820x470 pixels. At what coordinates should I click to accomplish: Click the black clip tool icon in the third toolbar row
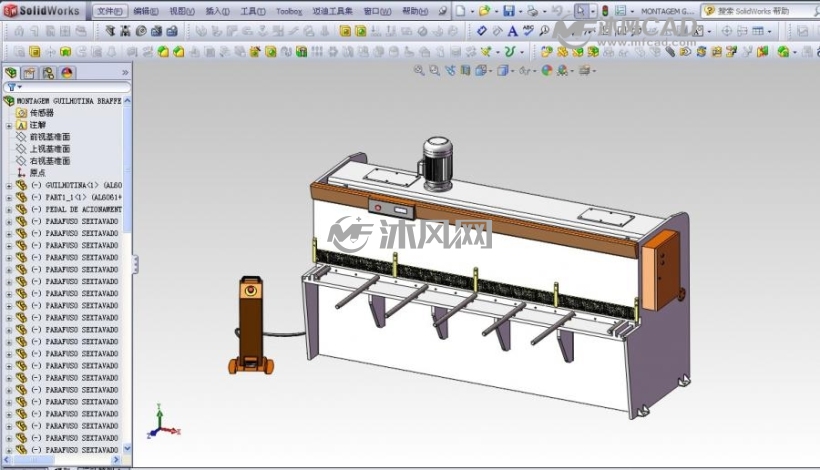[670, 52]
